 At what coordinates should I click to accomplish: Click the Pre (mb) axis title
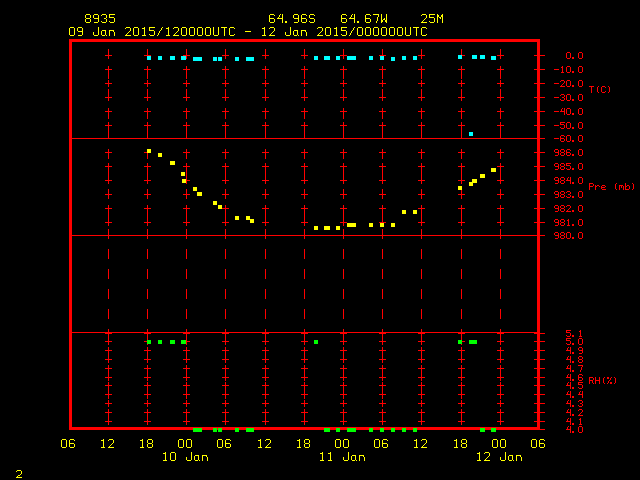click(x=611, y=187)
